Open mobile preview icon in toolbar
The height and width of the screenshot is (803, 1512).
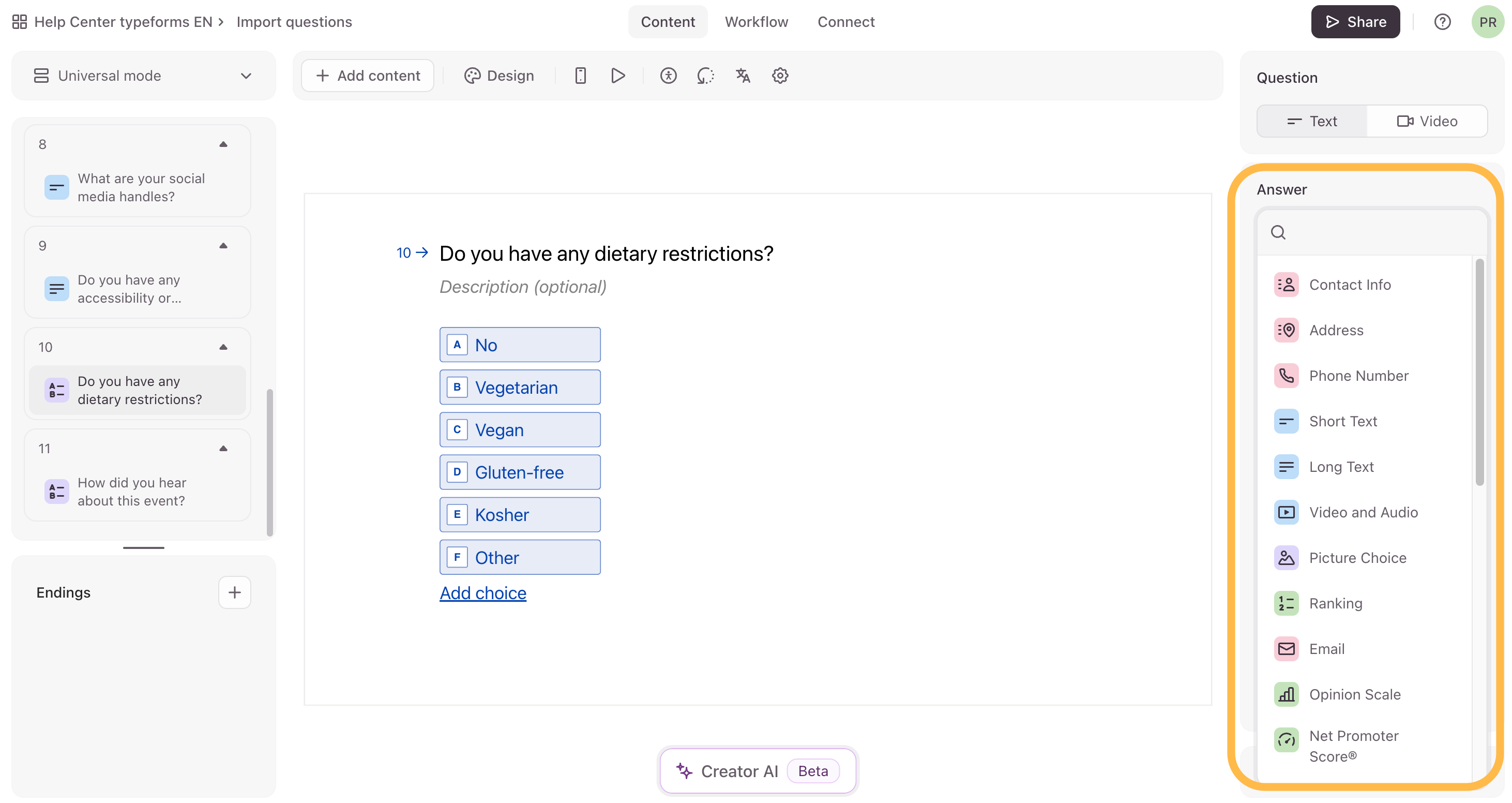point(580,76)
